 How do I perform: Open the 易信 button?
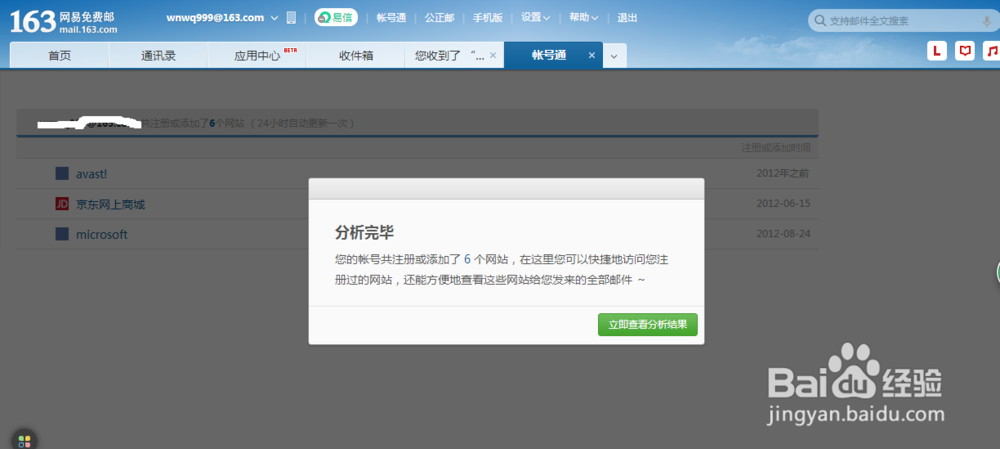coord(335,18)
